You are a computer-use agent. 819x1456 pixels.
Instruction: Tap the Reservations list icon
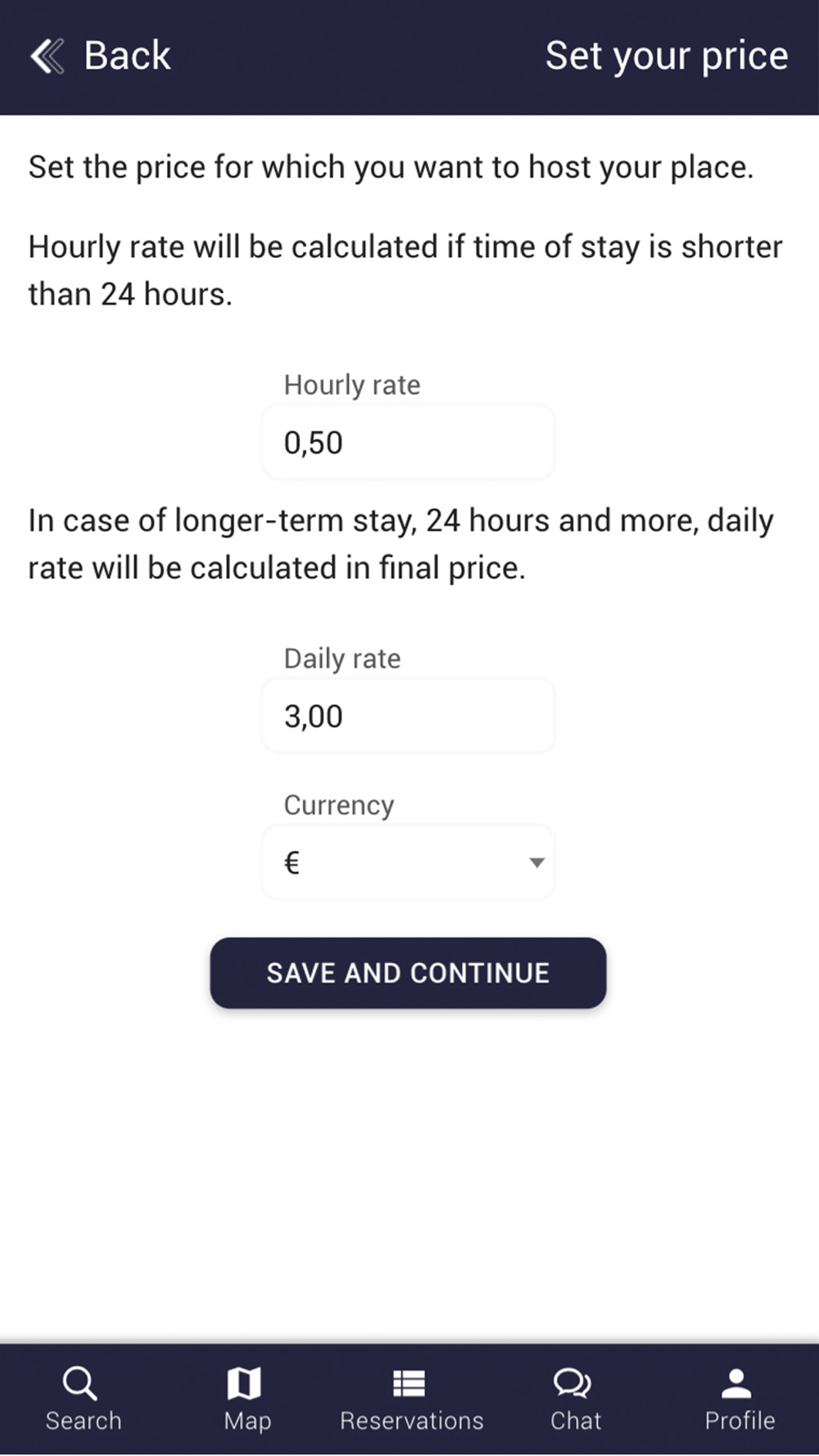pos(409,1384)
